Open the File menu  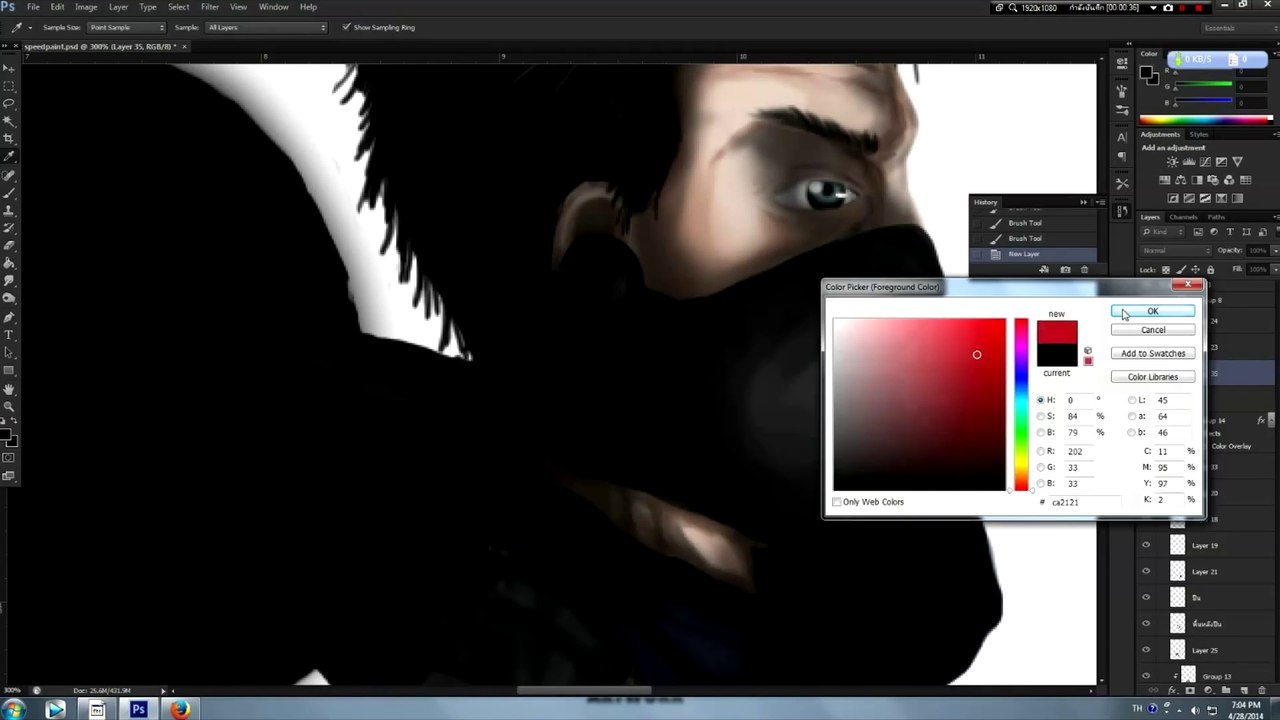33,7
